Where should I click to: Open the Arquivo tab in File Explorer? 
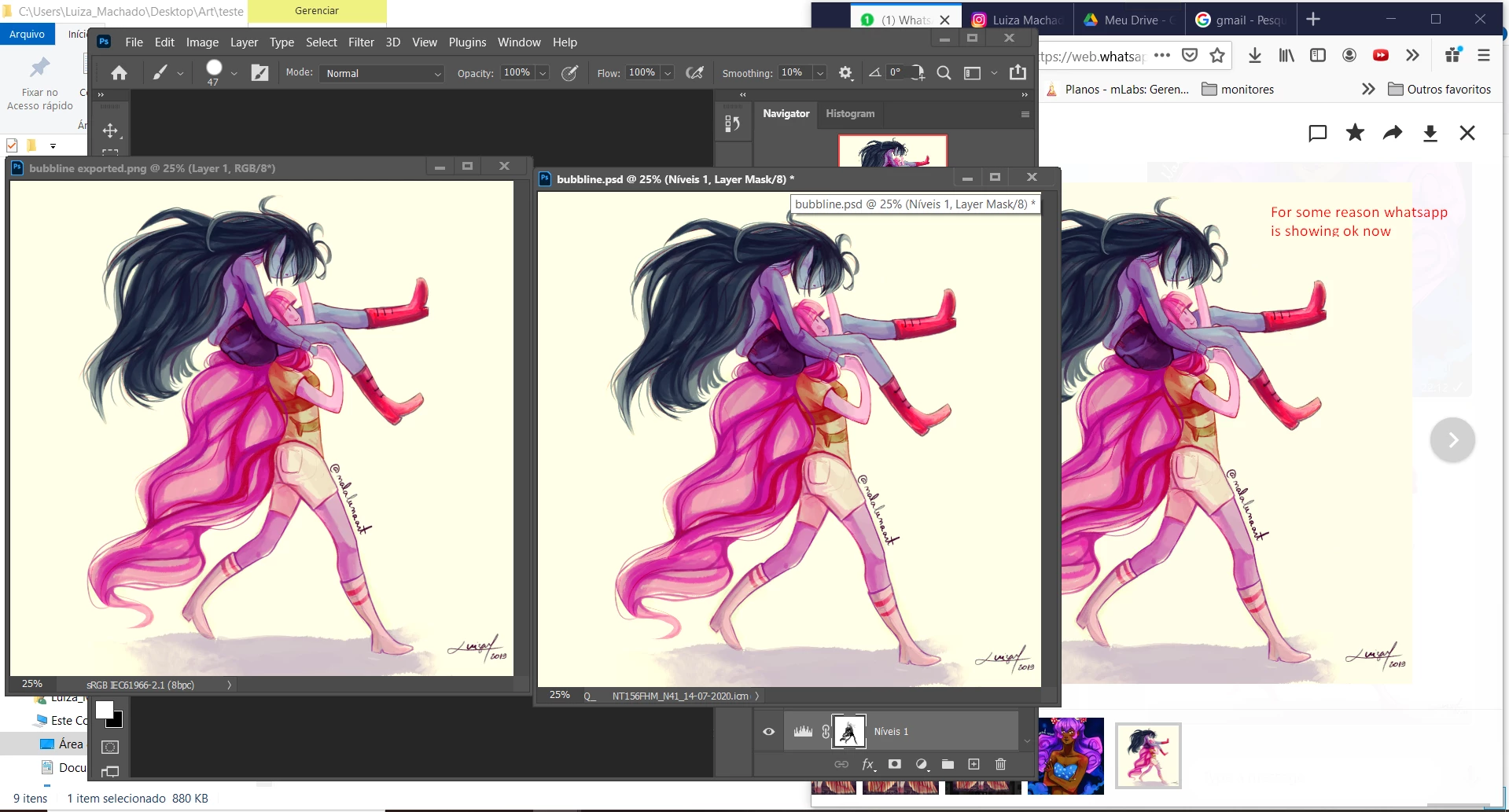point(28,34)
